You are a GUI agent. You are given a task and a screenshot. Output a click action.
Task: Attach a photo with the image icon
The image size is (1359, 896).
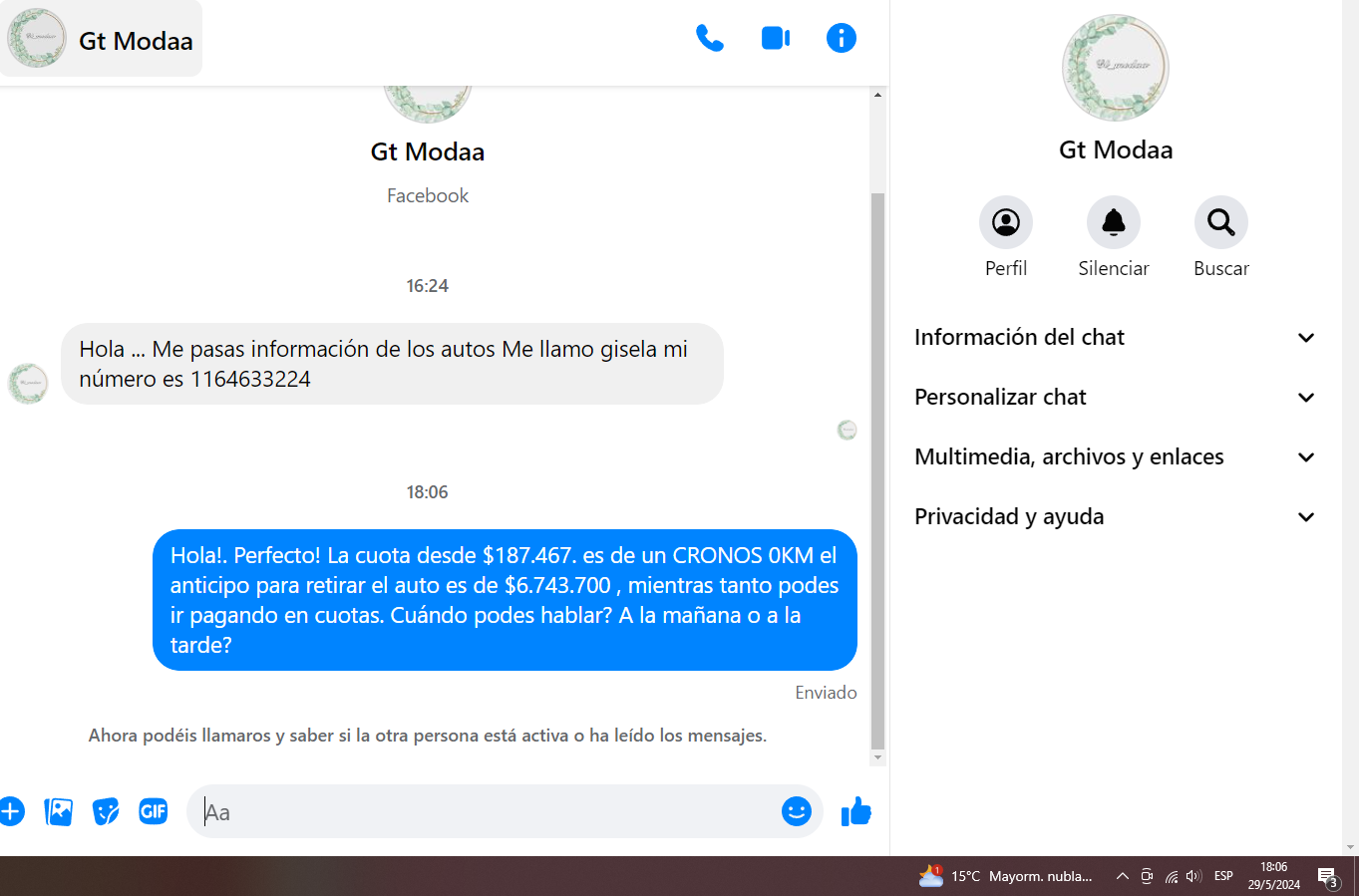pos(59,811)
